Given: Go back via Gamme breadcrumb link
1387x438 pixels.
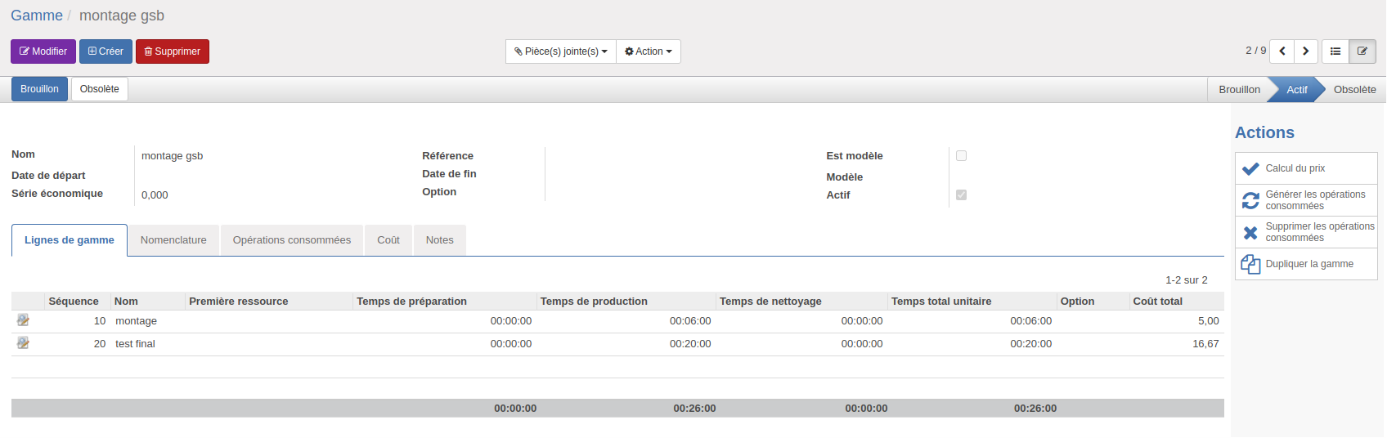Looking at the screenshot, I should pos(36,16).
